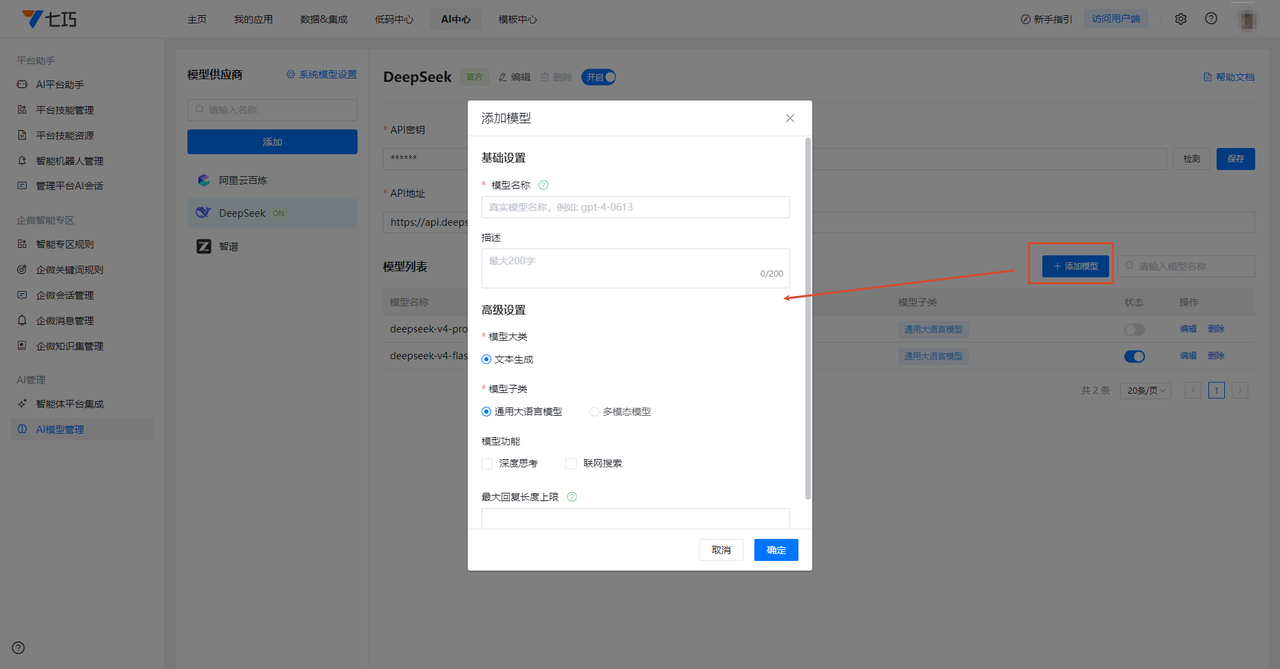Select the 多模态模型 radio button

coord(595,412)
